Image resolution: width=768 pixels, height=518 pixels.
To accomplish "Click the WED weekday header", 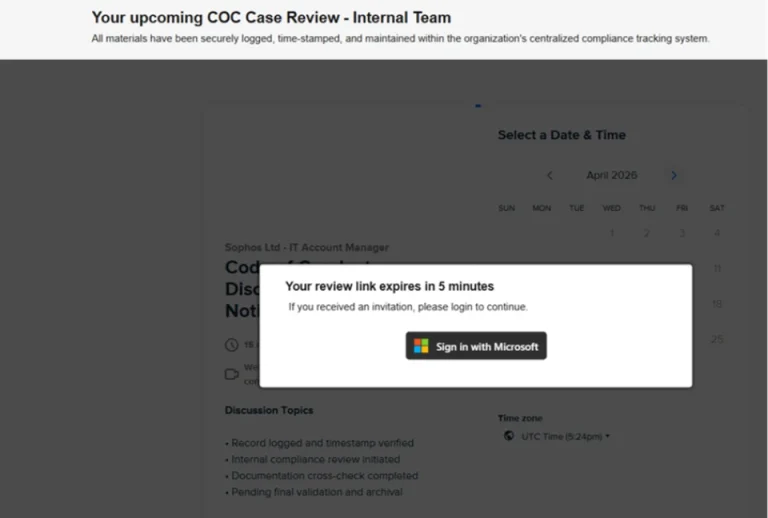I will [x=612, y=208].
